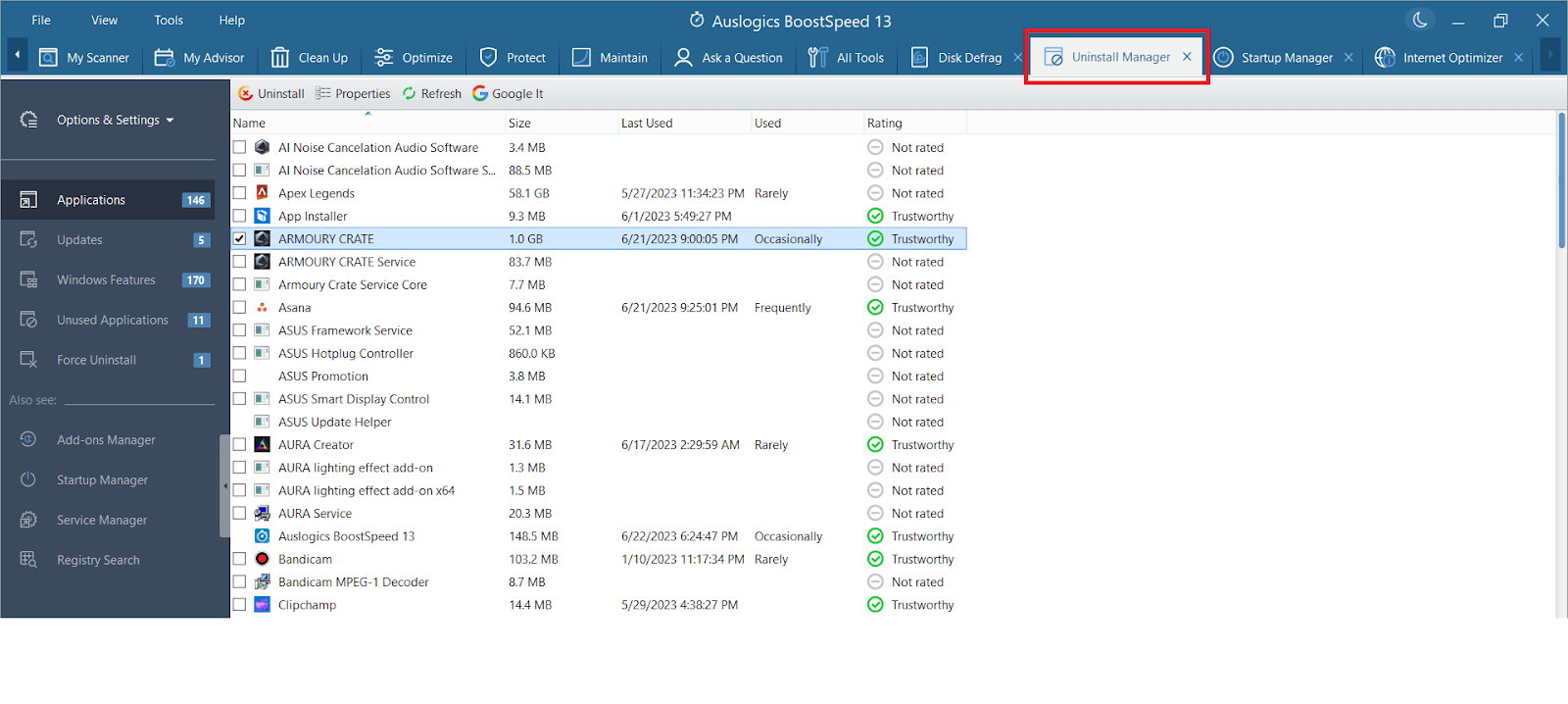Click the Auslogics BoostSpeed 13 app icon

[x=263, y=536]
